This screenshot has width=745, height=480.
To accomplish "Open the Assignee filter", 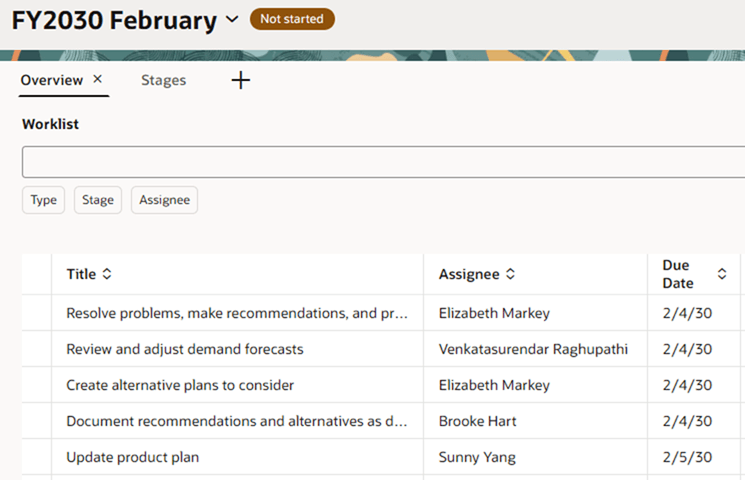I will 164,200.
